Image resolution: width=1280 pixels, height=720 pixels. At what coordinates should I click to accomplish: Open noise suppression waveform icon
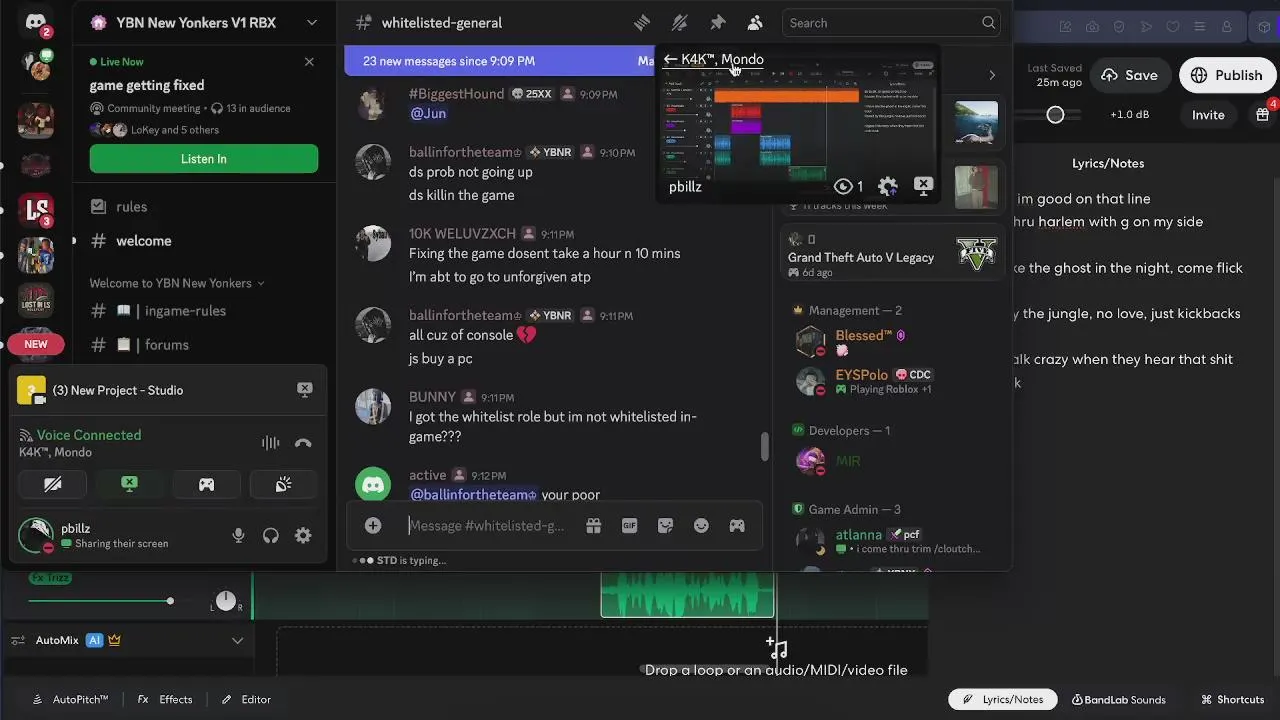point(271,443)
